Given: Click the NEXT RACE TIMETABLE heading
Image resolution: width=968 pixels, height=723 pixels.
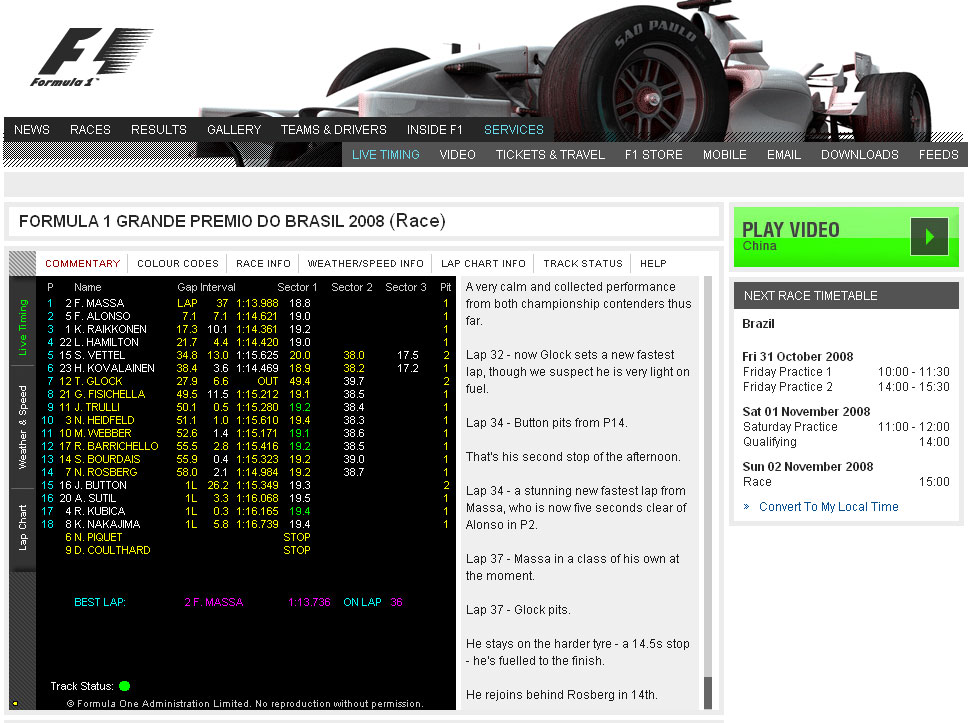Looking at the screenshot, I should (x=811, y=296).
